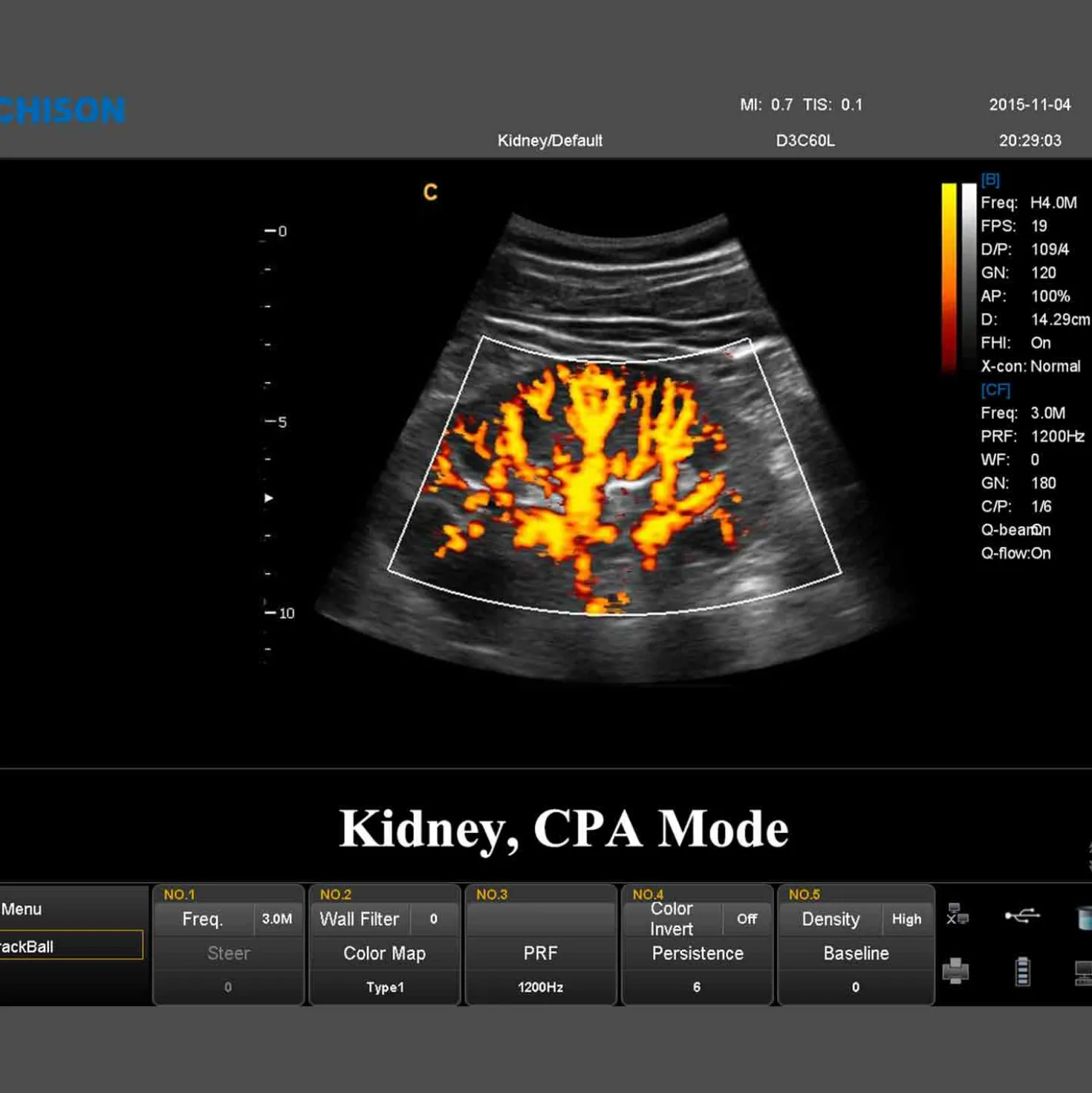Select the Density control
This screenshot has height=1093, width=1092.
pos(831,919)
